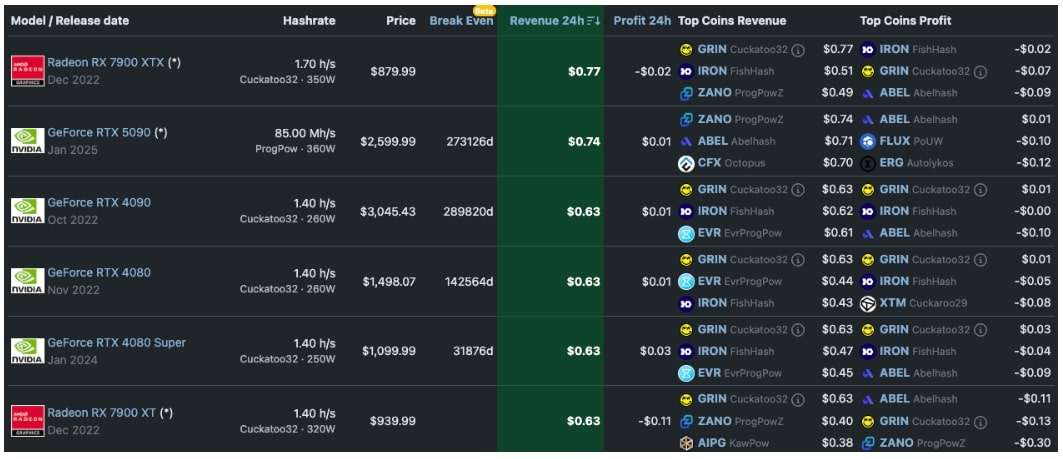This screenshot has width=1063, height=459.
Task: Click the $3,045.43 price cell
Action: (388, 211)
